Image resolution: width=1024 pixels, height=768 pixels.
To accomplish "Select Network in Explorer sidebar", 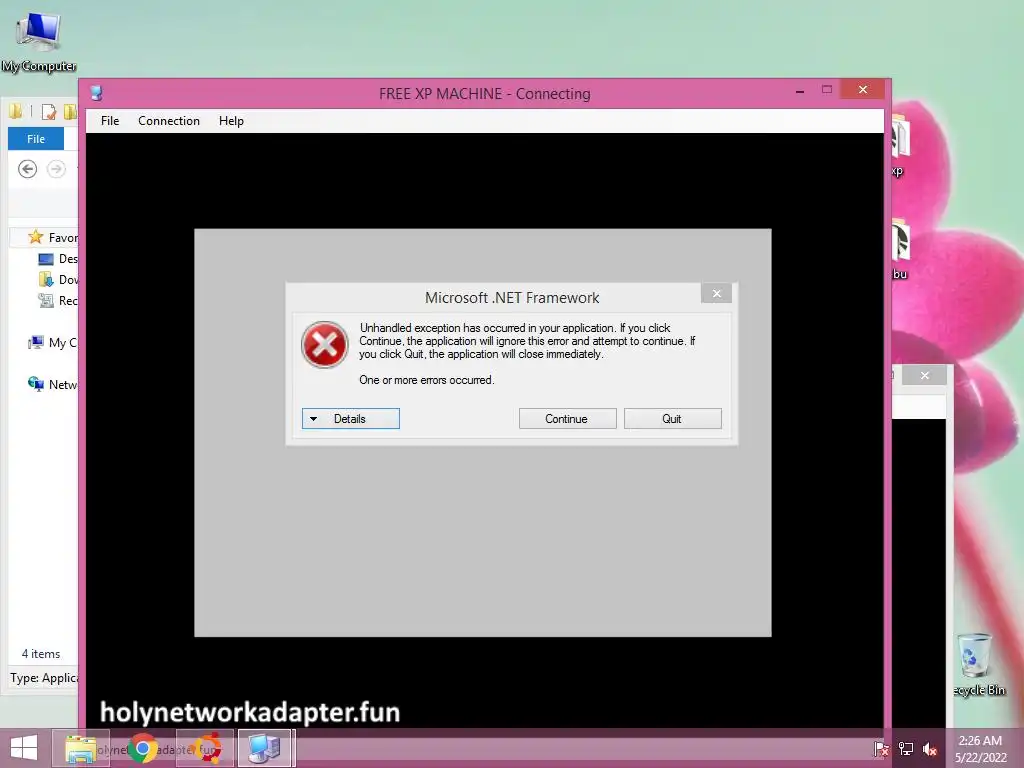I will click(x=52, y=384).
